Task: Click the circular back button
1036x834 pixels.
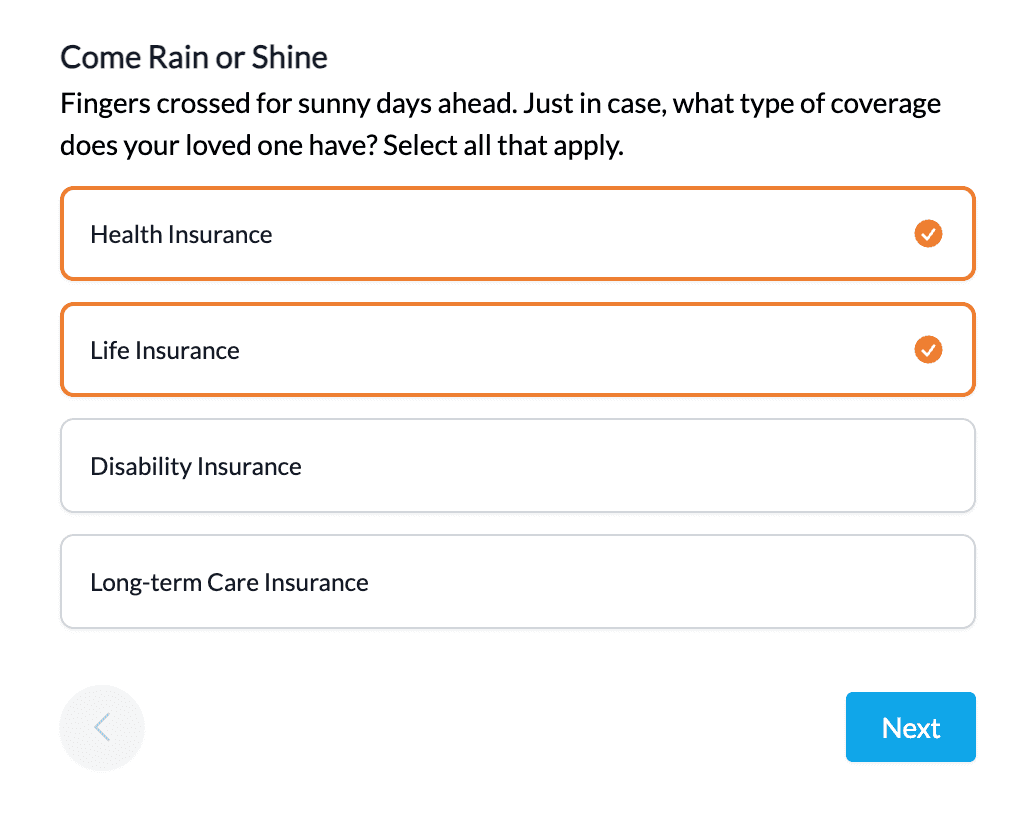Action: pyautogui.click(x=102, y=728)
